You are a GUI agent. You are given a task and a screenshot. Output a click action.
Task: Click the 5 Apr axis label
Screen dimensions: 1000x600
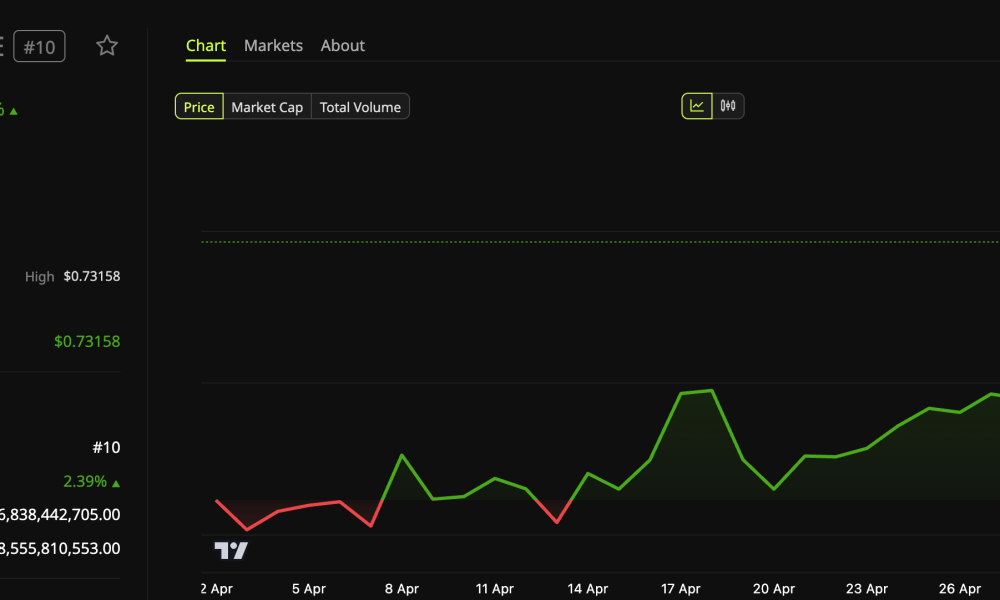(309, 589)
